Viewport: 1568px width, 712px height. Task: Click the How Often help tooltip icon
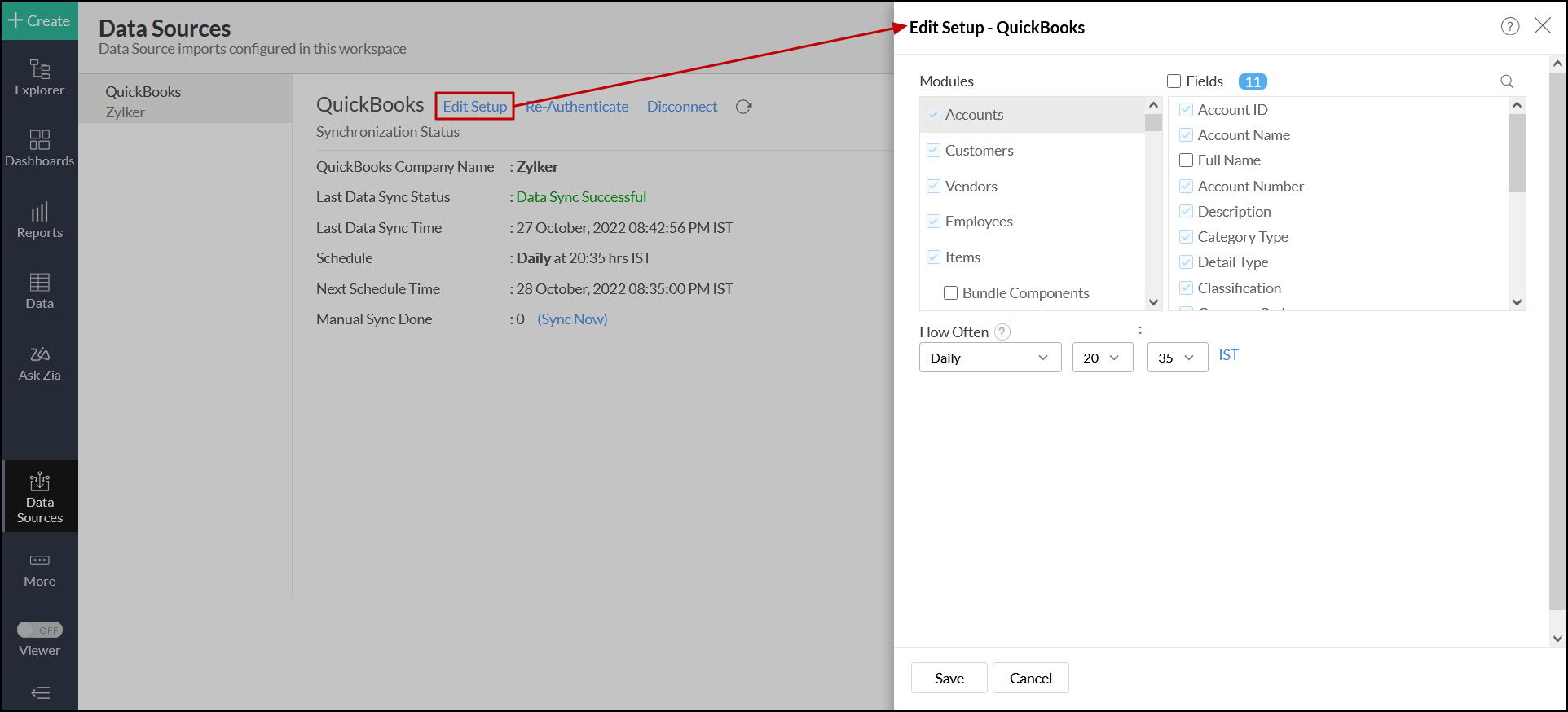(1002, 332)
